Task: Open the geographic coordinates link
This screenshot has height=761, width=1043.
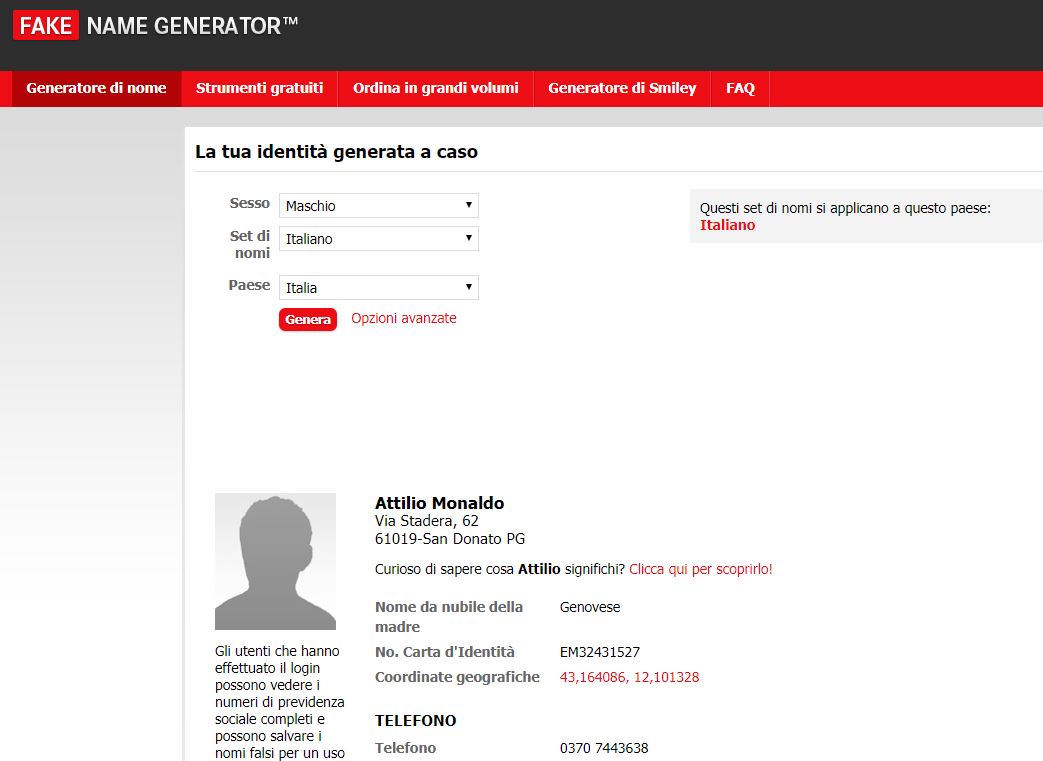Action: (x=629, y=677)
